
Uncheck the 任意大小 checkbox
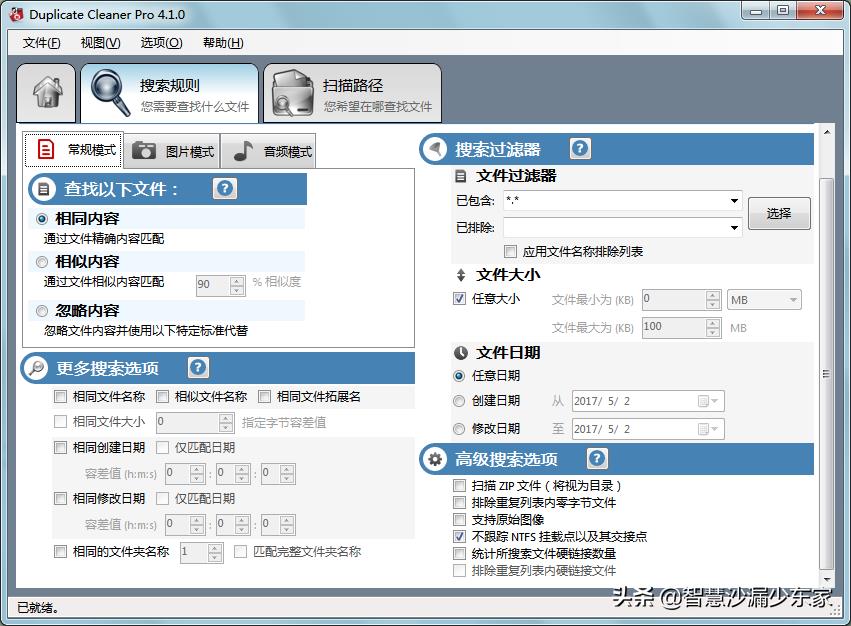click(459, 299)
